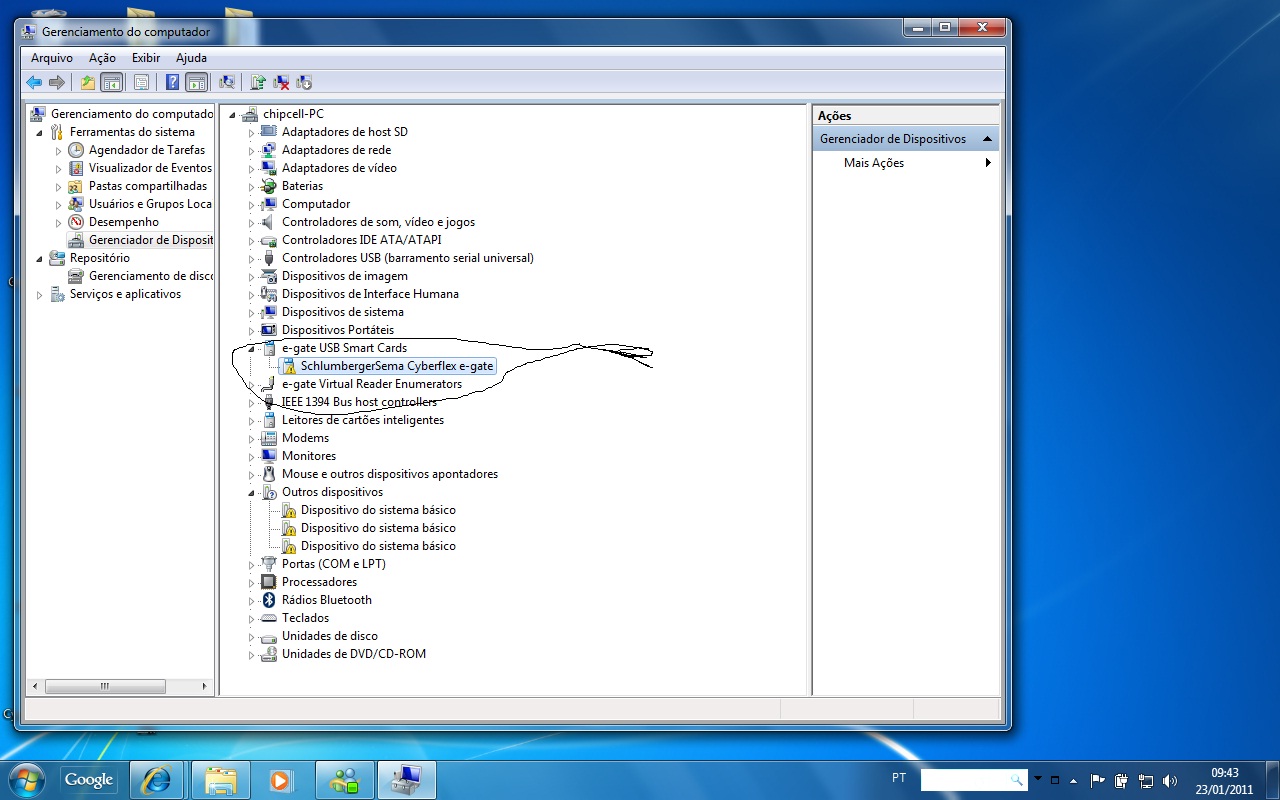Viewport: 1280px width, 800px height.
Task: Open Mais Ações in the actions pane
Action: 874,163
